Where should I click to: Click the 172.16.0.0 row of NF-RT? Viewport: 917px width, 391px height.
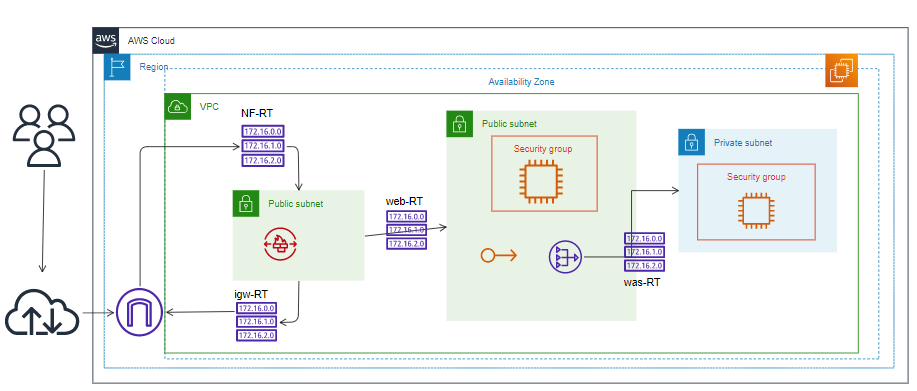pos(263,132)
